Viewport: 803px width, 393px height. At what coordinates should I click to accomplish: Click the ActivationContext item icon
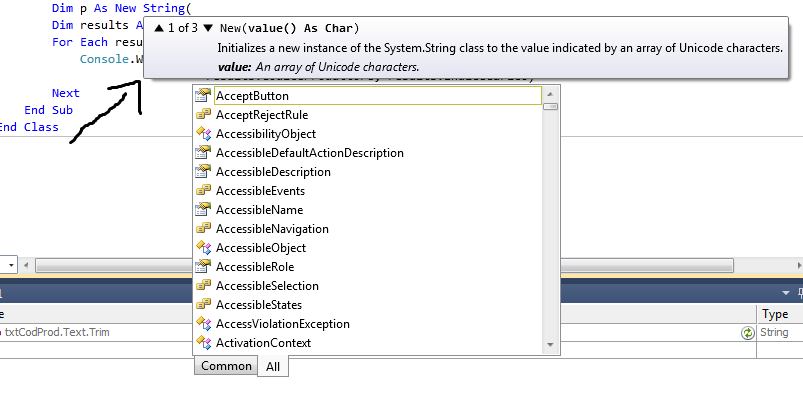tap(203, 342)
